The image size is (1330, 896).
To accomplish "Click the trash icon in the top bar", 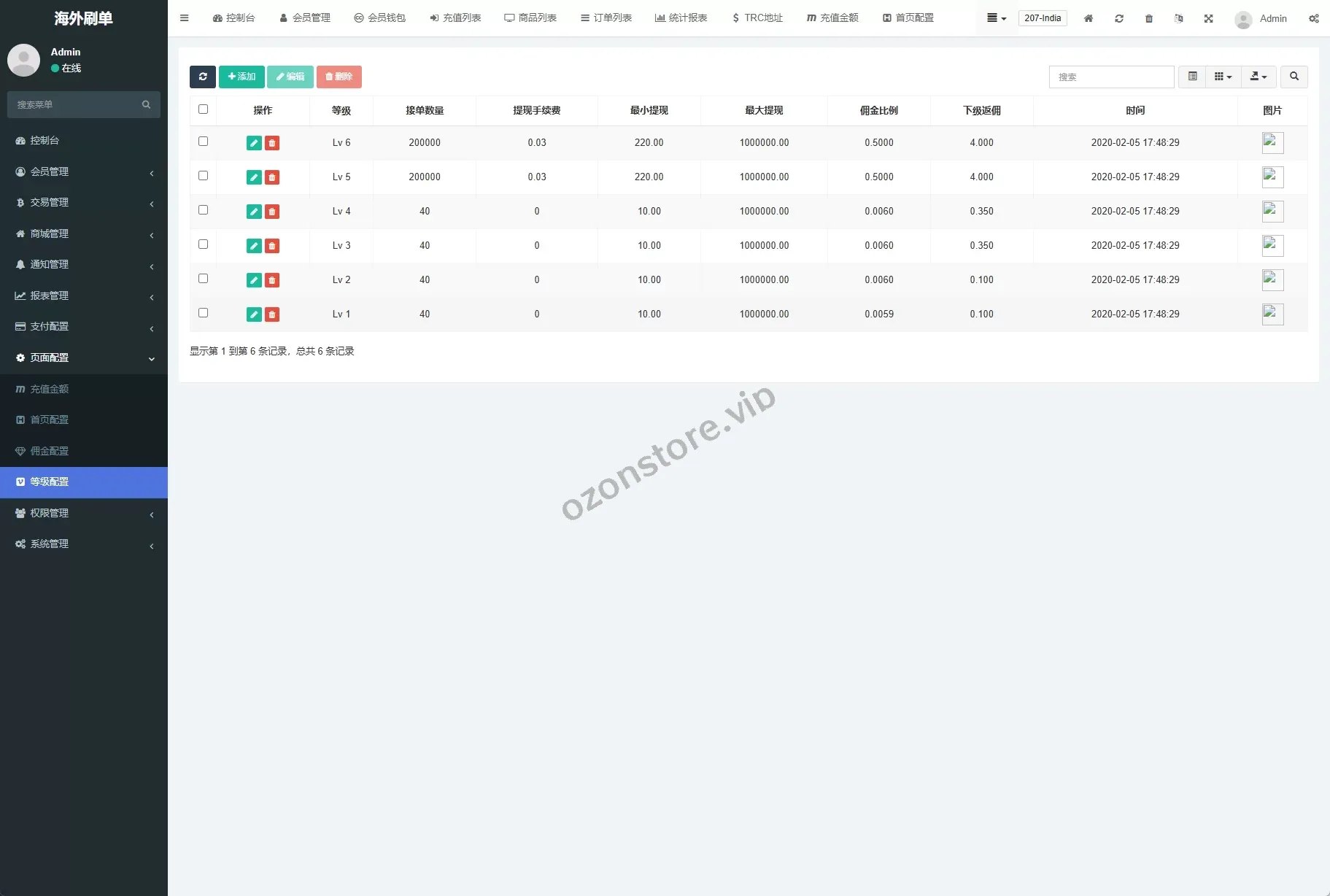I will [1149, 18].
